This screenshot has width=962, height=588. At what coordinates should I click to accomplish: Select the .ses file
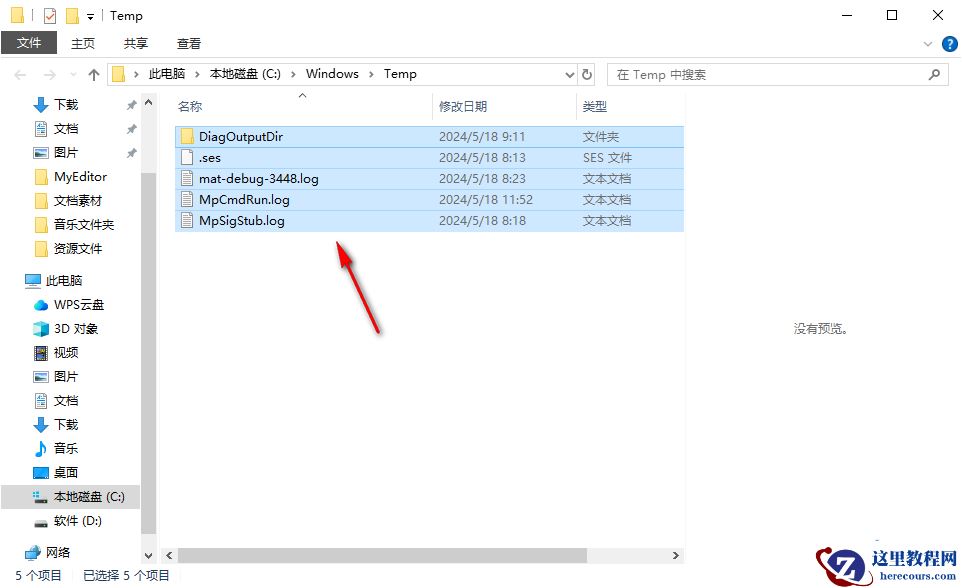[210, 157]
